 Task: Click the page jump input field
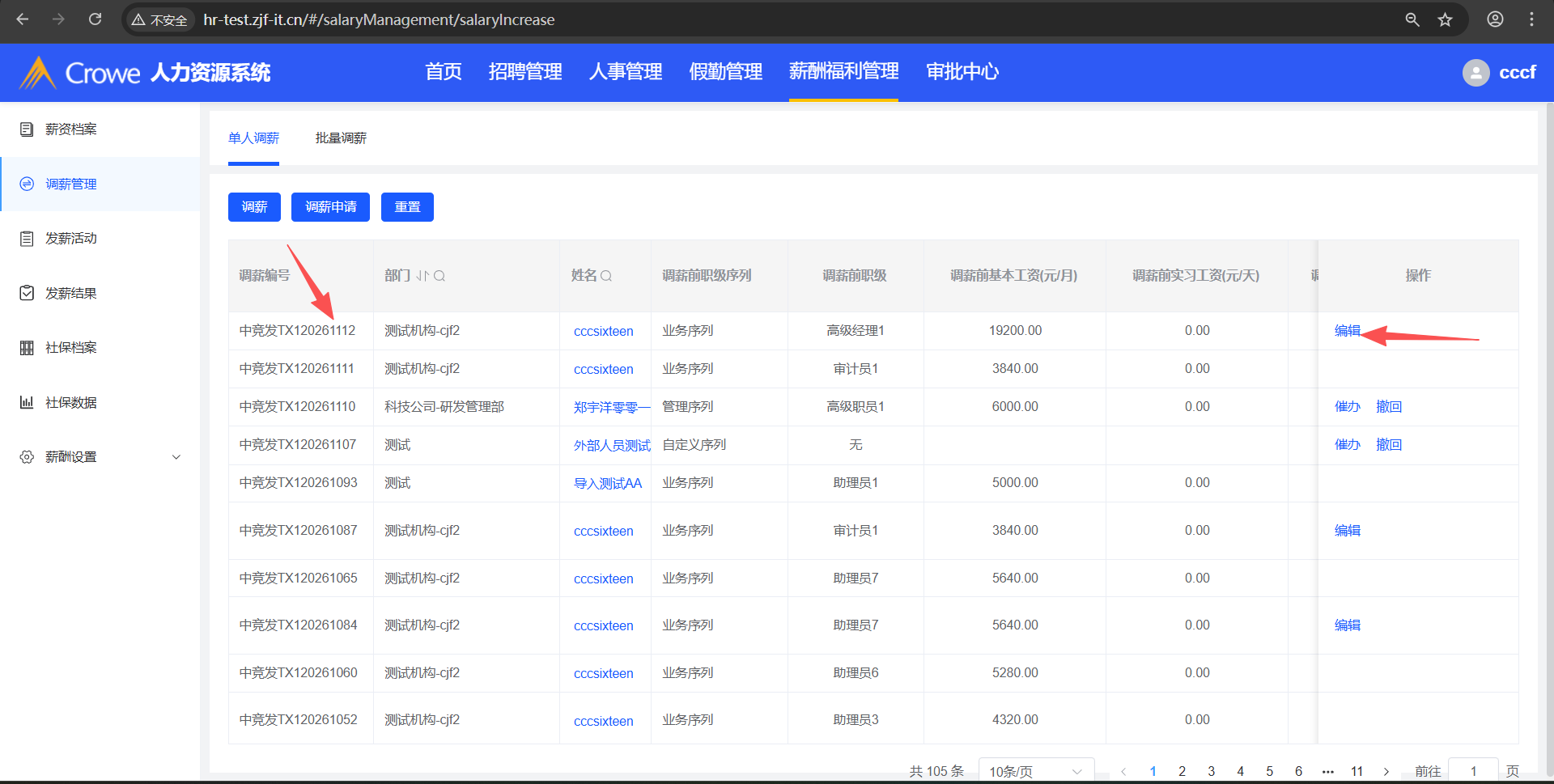[1473, 771]
